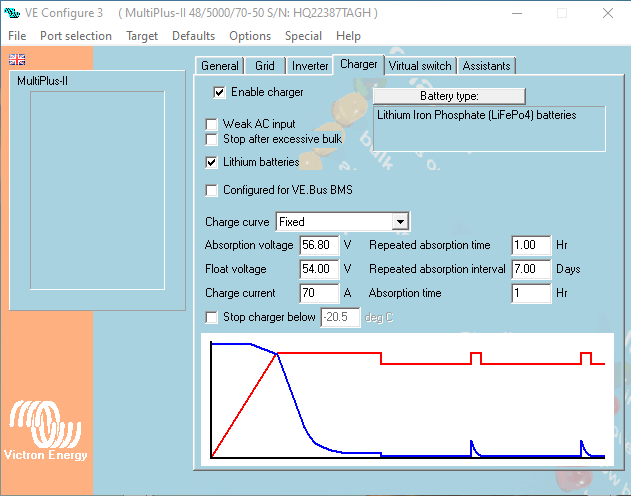Image resolution: width=631 pixels, height=496 pixels.
Task: Switch to the Virtual switch tab
Action: pyautogui.click(x=420, y=66)
